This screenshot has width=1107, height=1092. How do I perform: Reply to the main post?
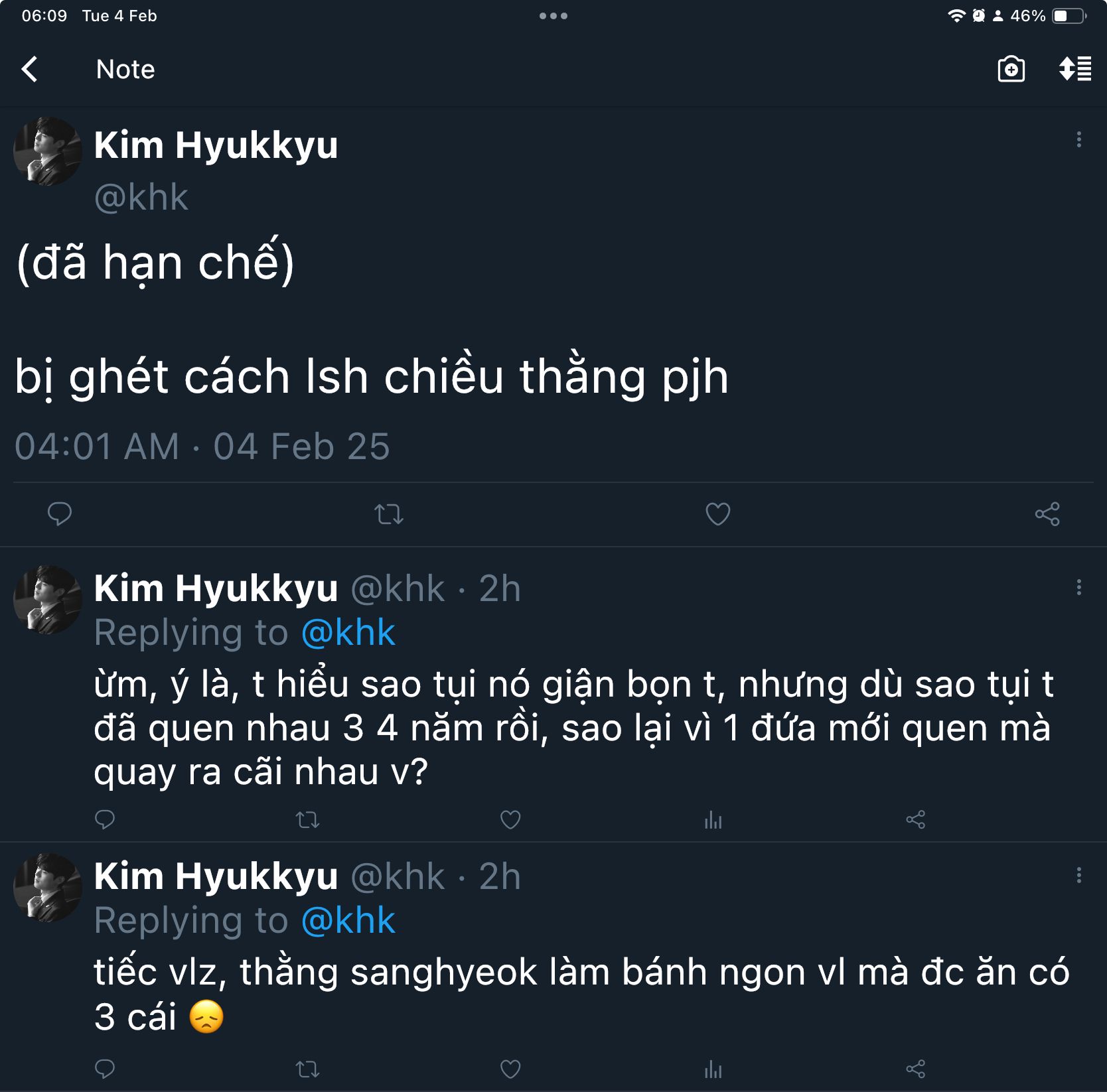pyautogui.click(x=60, y=514)
